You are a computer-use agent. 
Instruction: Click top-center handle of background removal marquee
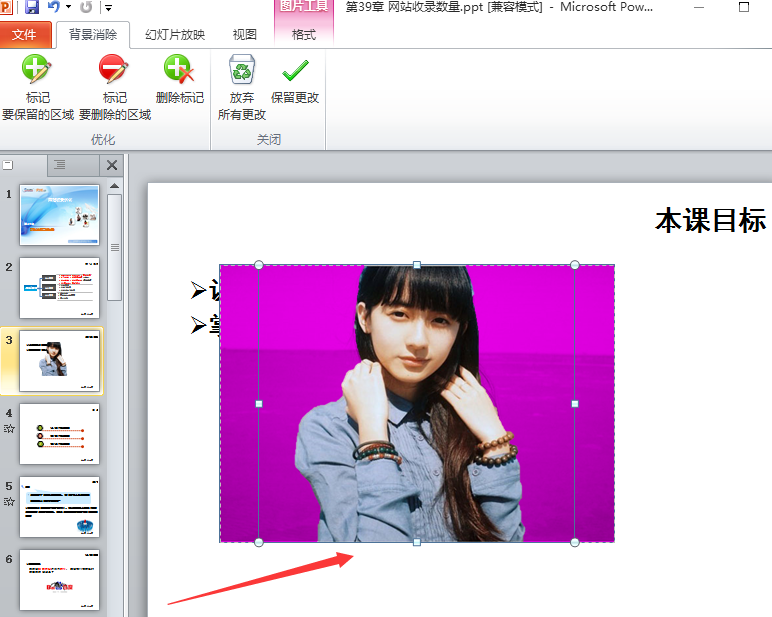coord(417,265)
